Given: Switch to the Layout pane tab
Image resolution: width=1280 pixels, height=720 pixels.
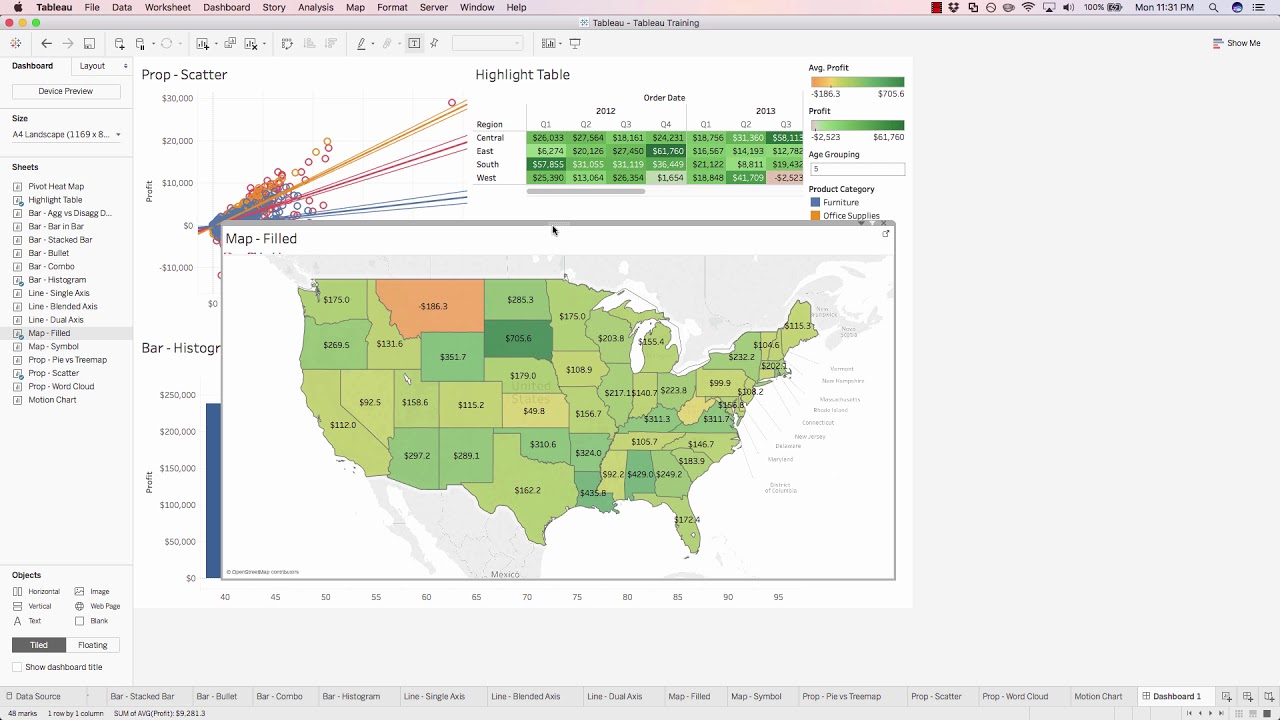Looking at the screenshot, I should [x=100, y=66].
